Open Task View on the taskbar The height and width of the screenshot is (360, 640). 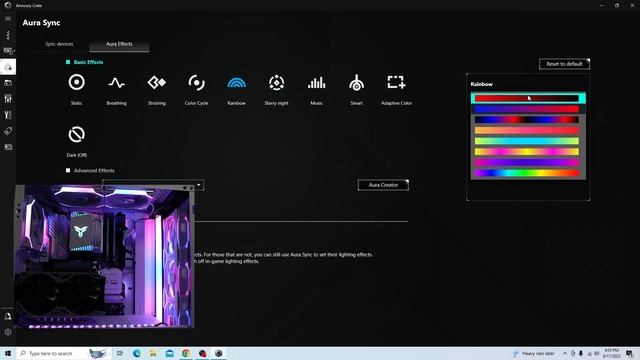click(x=120, y=353)
